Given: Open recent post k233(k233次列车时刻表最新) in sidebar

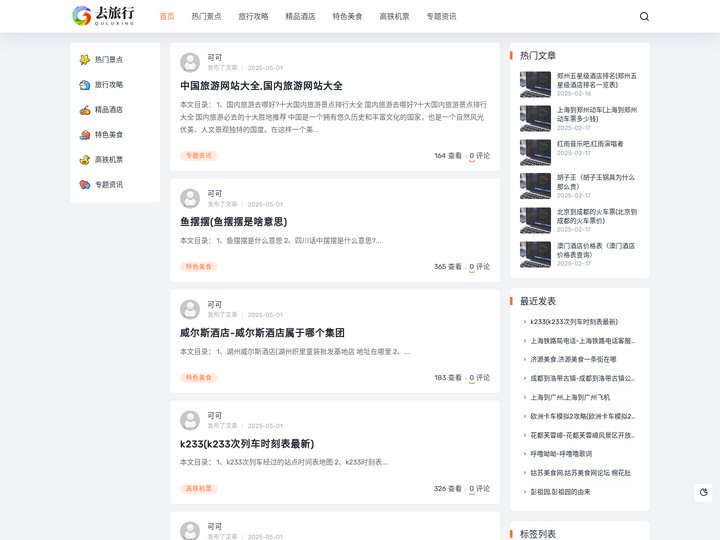Looking at the screenshot, I should 574,322.
